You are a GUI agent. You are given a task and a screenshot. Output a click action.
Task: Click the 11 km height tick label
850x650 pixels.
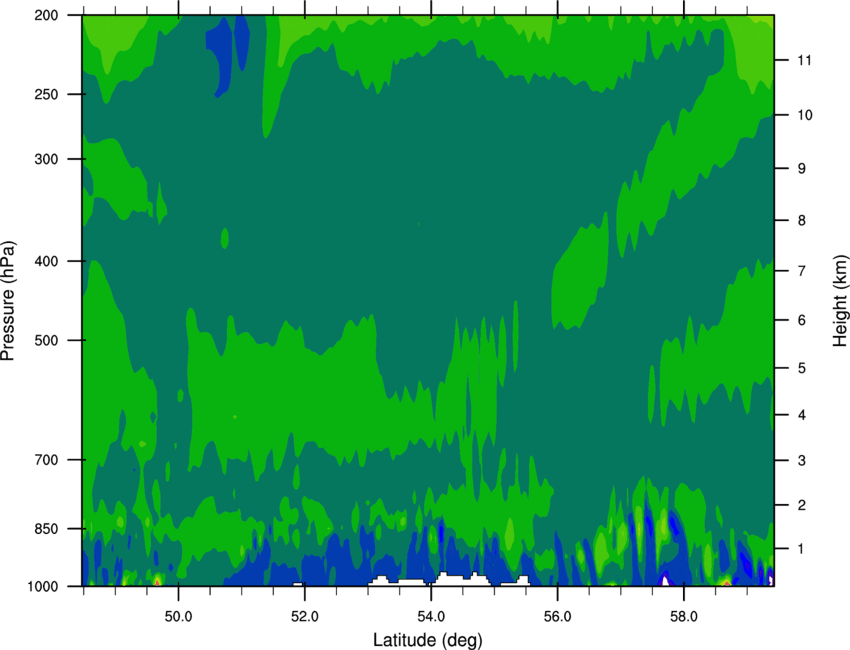(804, 60)
